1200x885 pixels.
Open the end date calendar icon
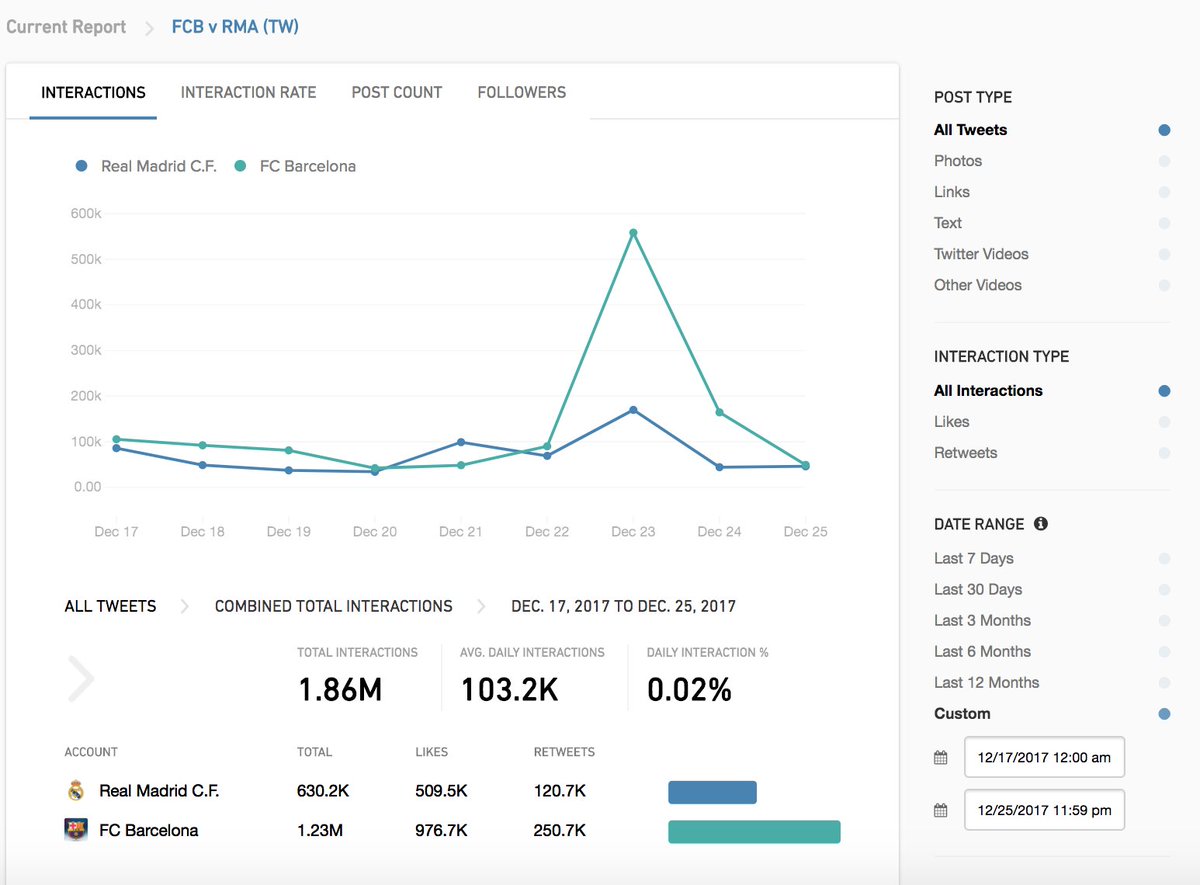[940, 810]
